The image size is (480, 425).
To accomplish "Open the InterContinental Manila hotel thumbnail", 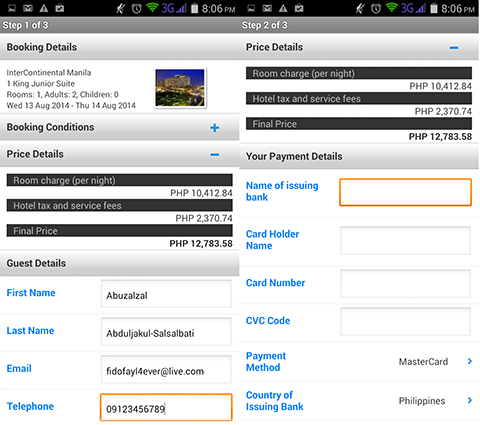I will [x=180, y=88].
